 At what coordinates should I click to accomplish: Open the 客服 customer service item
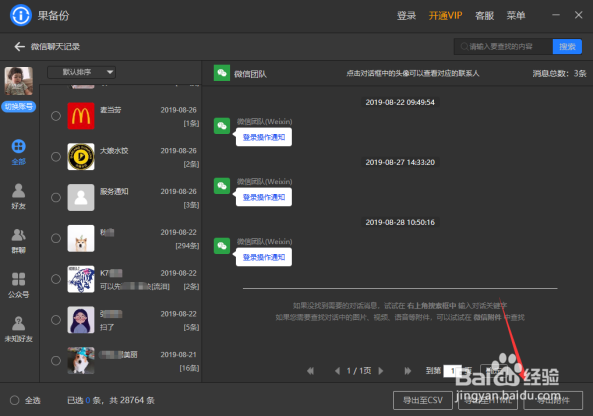484,16
